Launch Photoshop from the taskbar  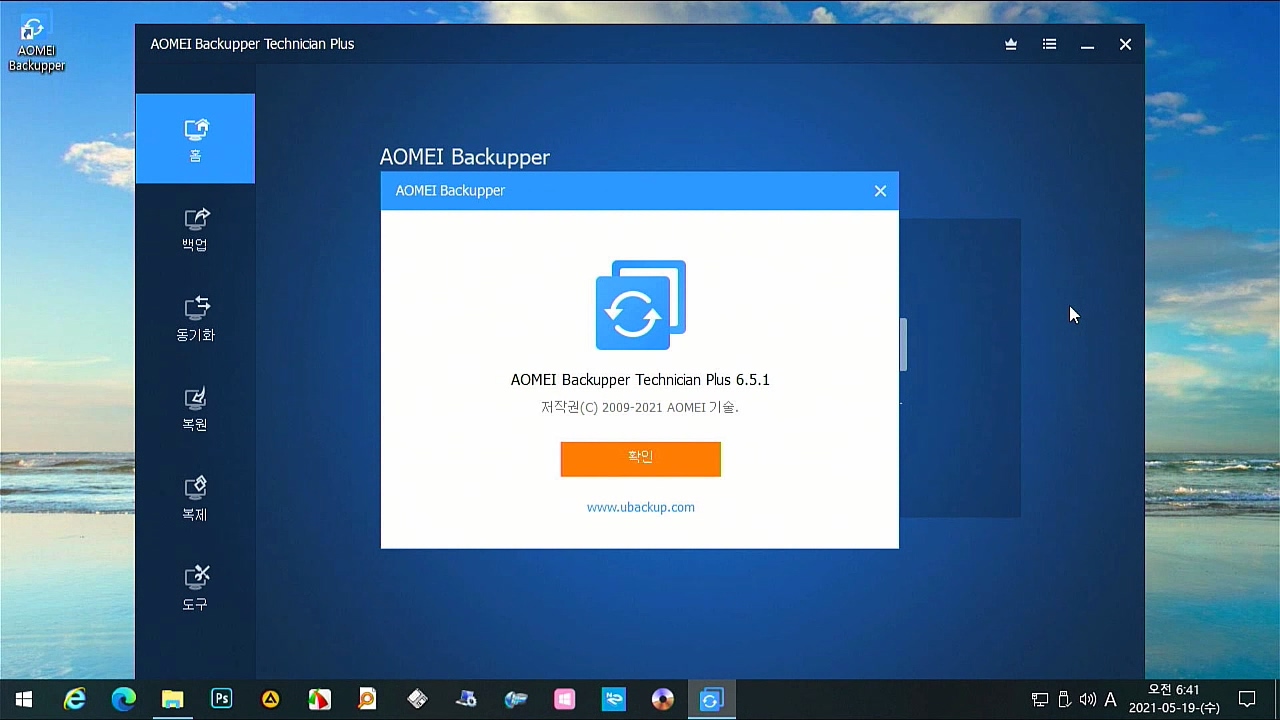pyautogui.click(x=221, y=699)
